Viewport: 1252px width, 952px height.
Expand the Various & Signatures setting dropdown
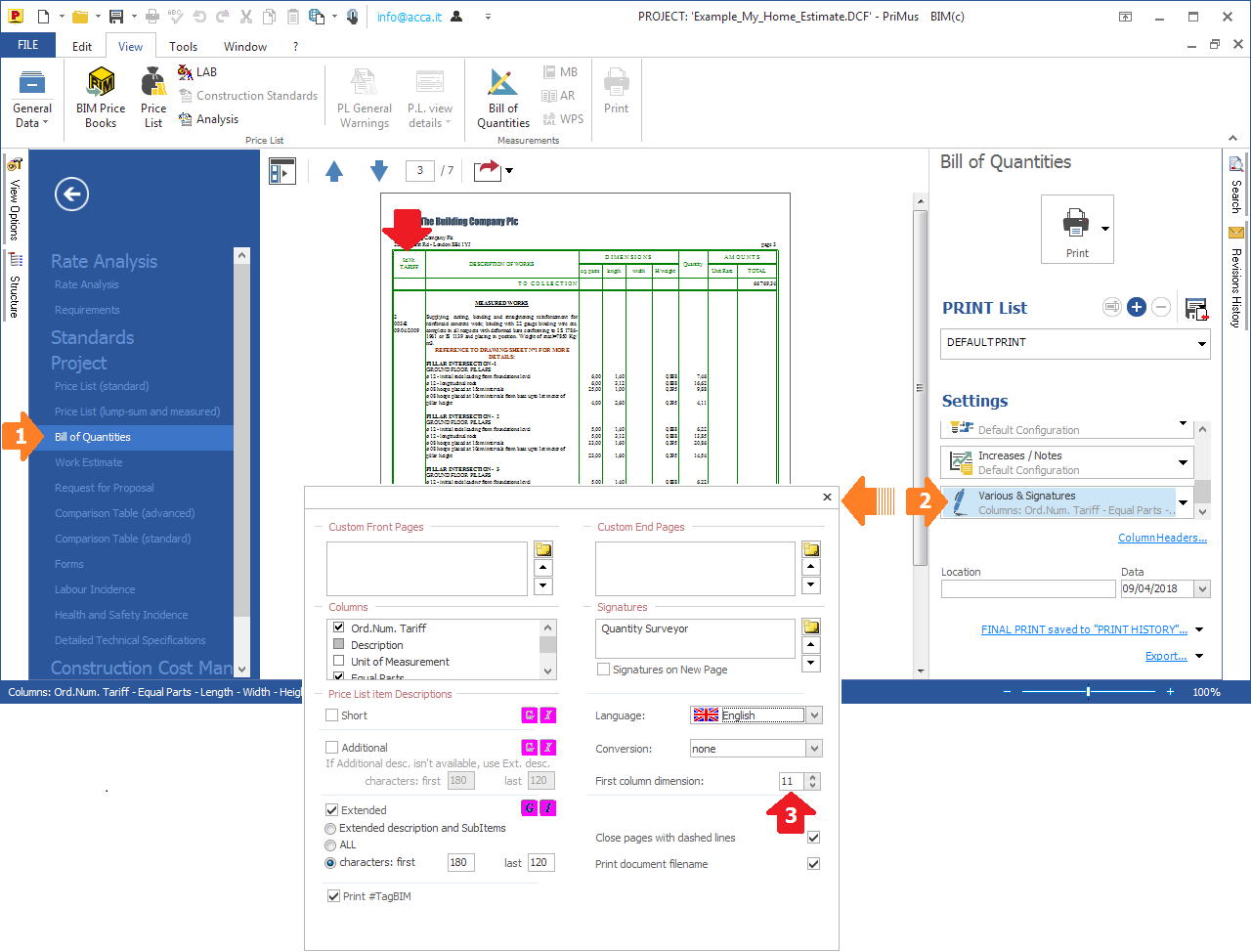click(x=1183, y=502)
